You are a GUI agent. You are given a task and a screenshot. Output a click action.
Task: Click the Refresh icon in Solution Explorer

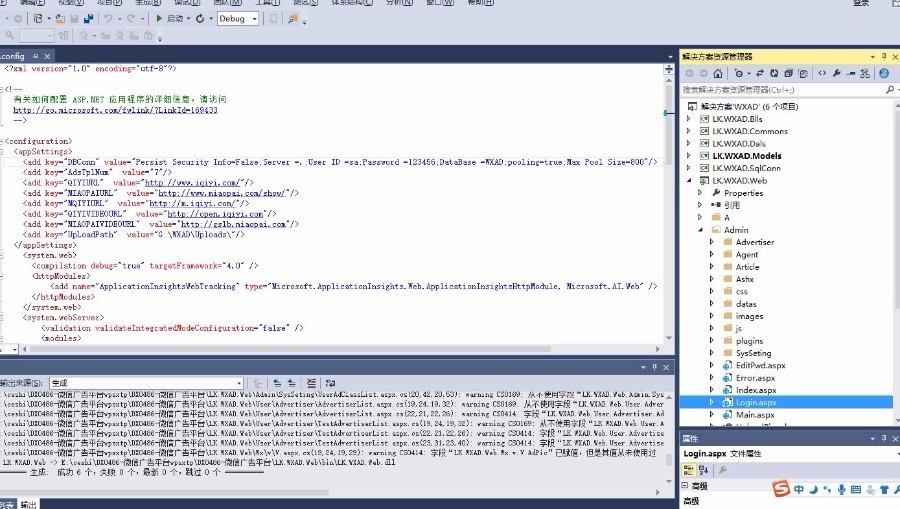(774, 73)
